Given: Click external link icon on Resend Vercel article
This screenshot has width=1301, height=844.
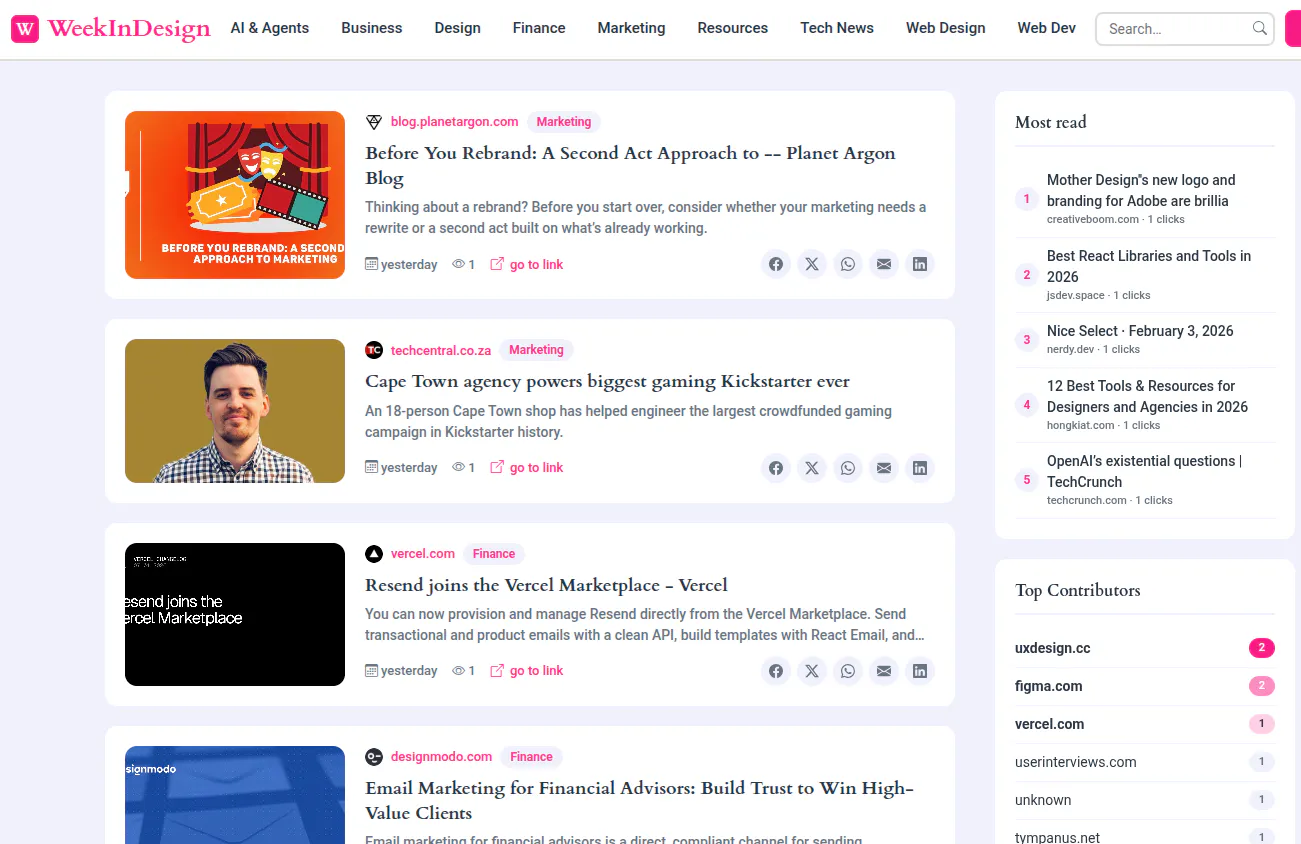Looking at the screenshot, I should pos(497,670).
